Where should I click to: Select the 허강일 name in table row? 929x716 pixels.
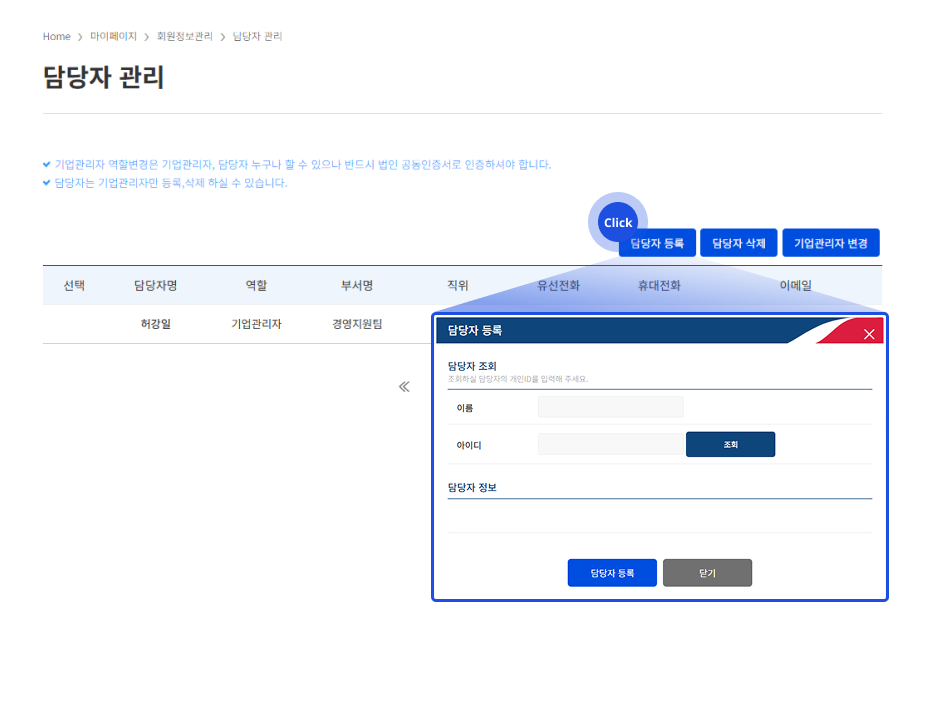click(155, 324)
